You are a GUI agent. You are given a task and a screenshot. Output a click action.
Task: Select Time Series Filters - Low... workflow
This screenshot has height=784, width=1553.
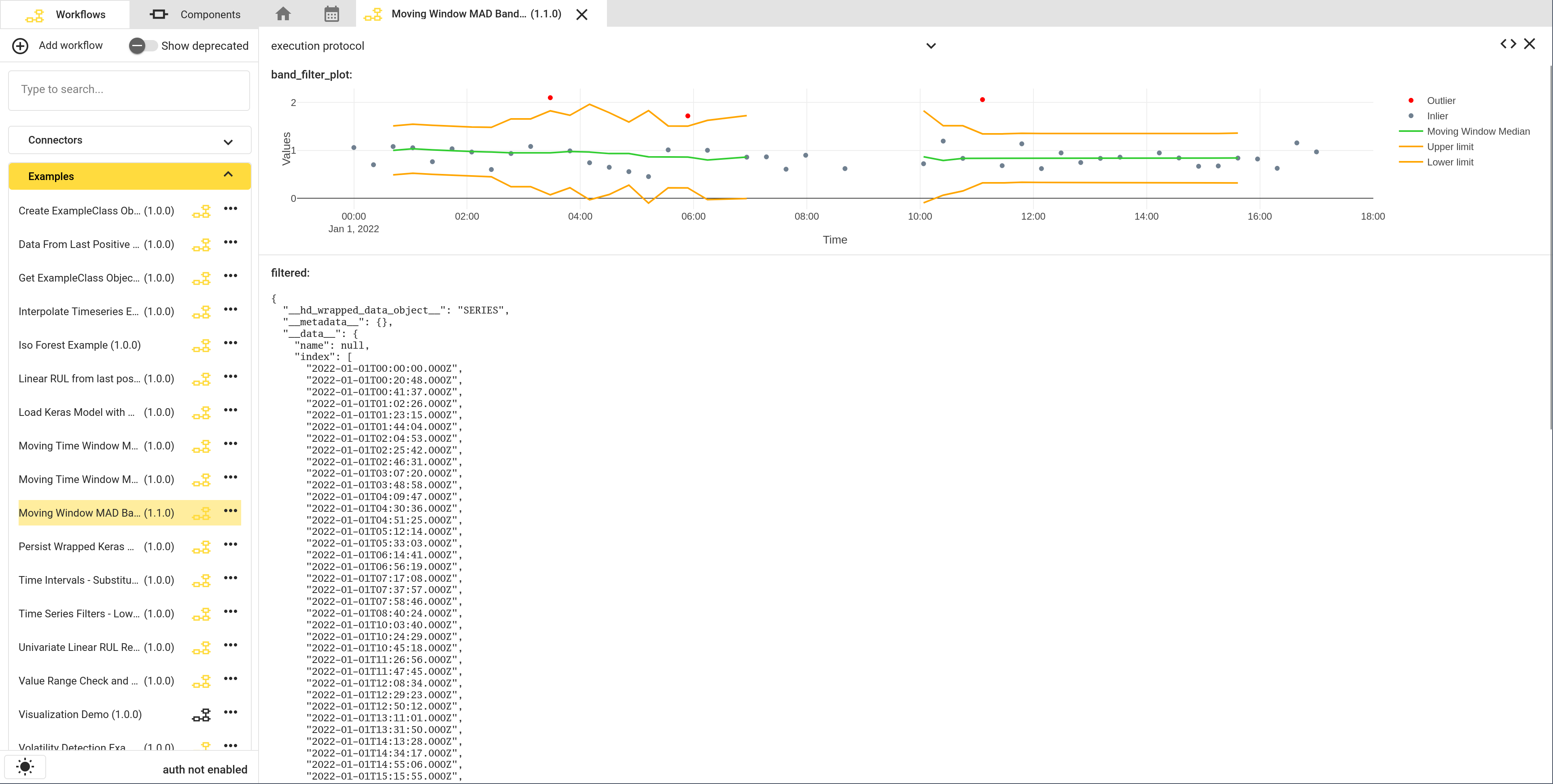pyautogui.click(x=96, y=613)
